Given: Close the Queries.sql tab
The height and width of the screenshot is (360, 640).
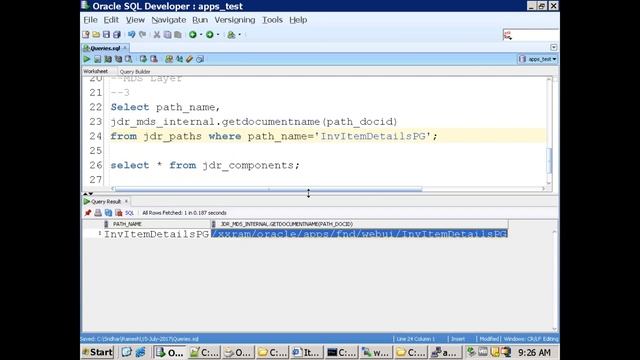Looking at the screenshot, I should point(125,48).
